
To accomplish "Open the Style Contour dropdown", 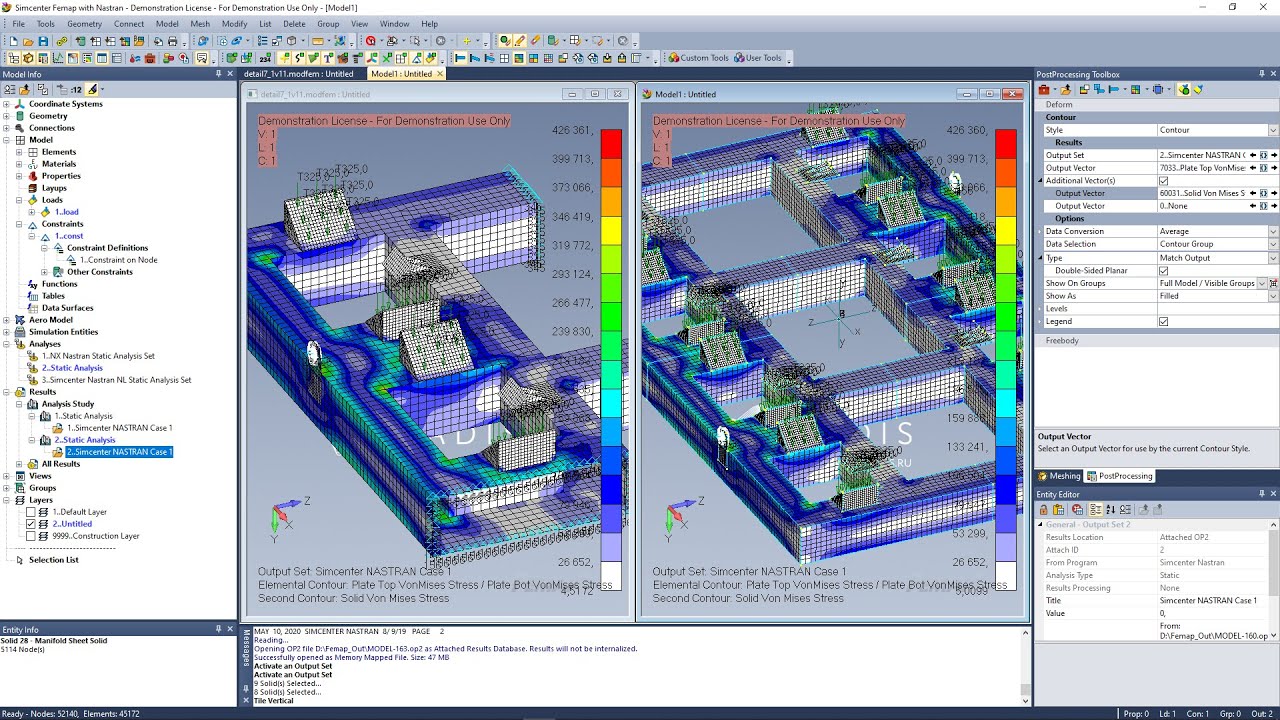I will click(x=1273, y=130).
